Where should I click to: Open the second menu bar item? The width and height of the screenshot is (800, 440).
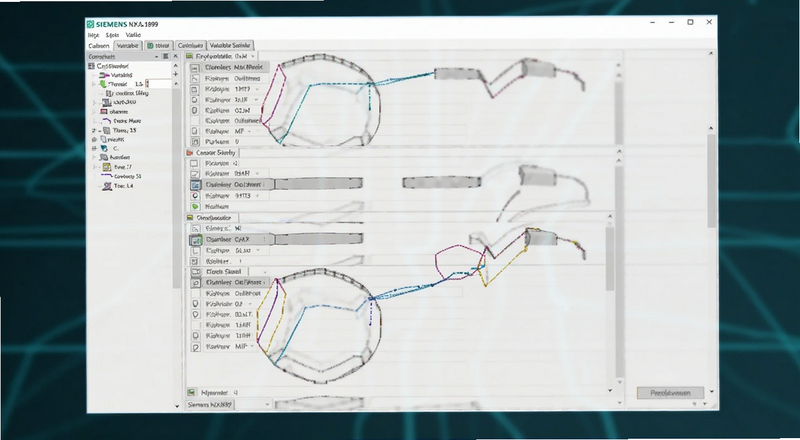(x=112, y=35)
